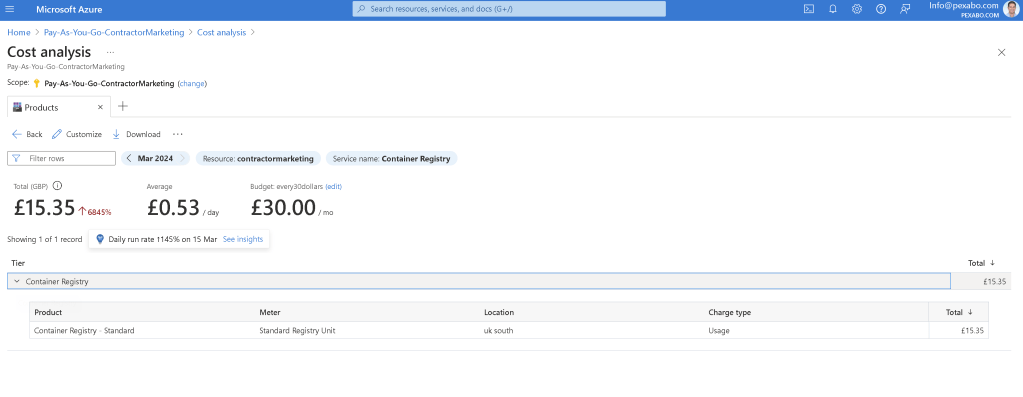Click See insights link
Screen dimensions: 1023x397
click(x=243, y=239)
